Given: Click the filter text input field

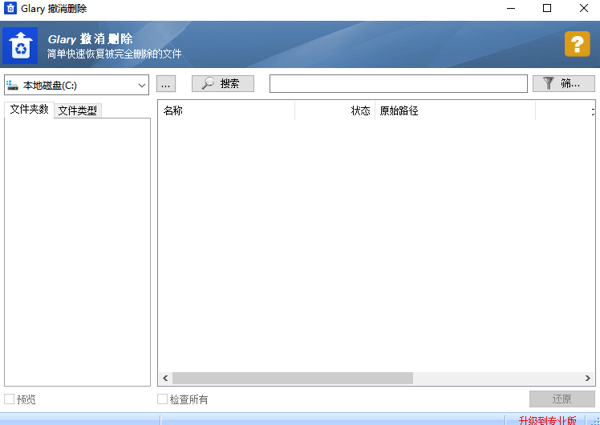Looking at the screenshot, I should [x=398, y=84].
